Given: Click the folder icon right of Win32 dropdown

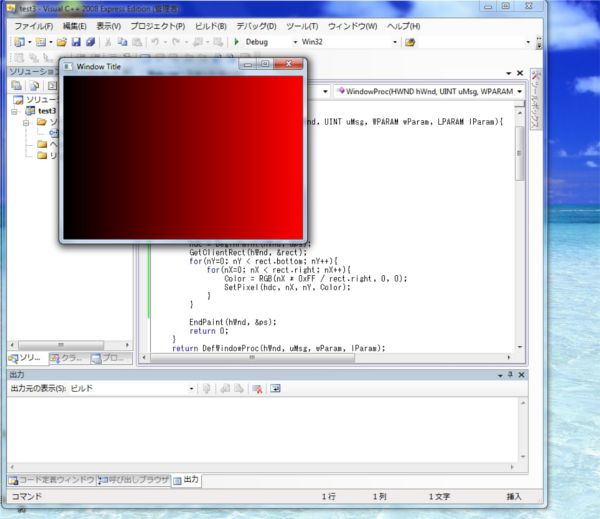Looking at the screenshot, I should pos(410,42).
